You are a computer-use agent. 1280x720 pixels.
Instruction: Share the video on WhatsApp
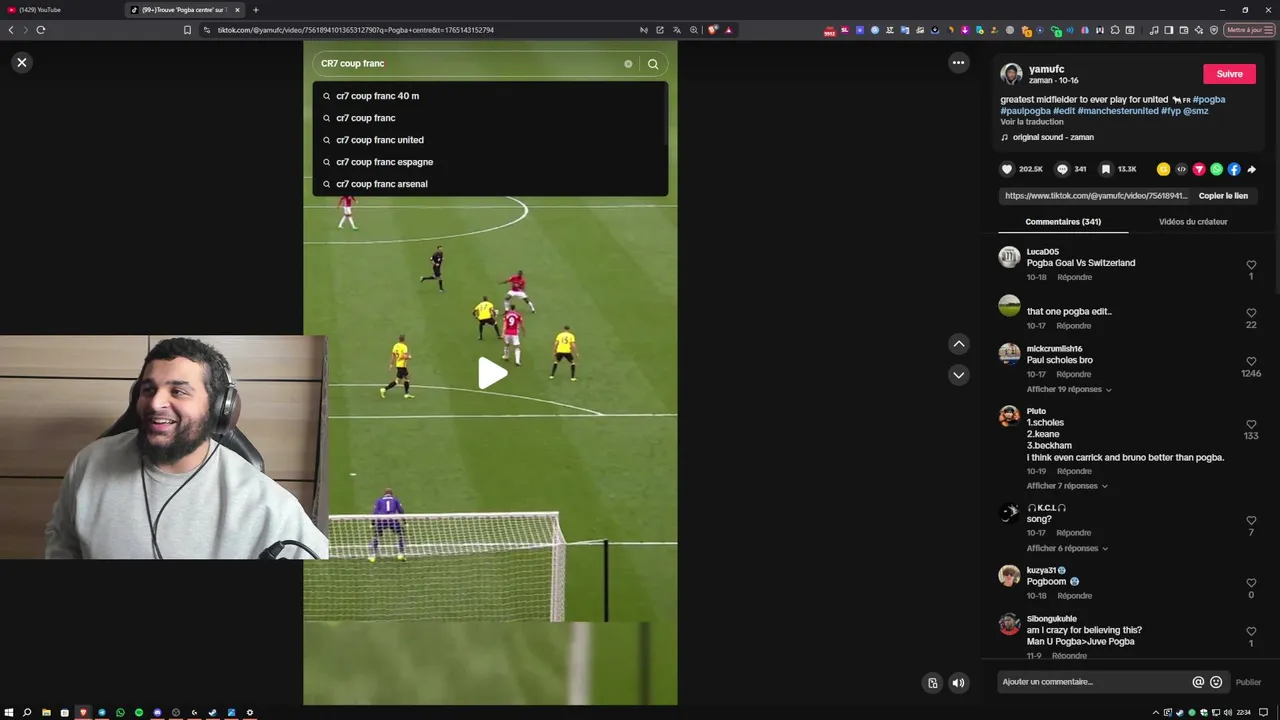click(x=1216, y=169)
